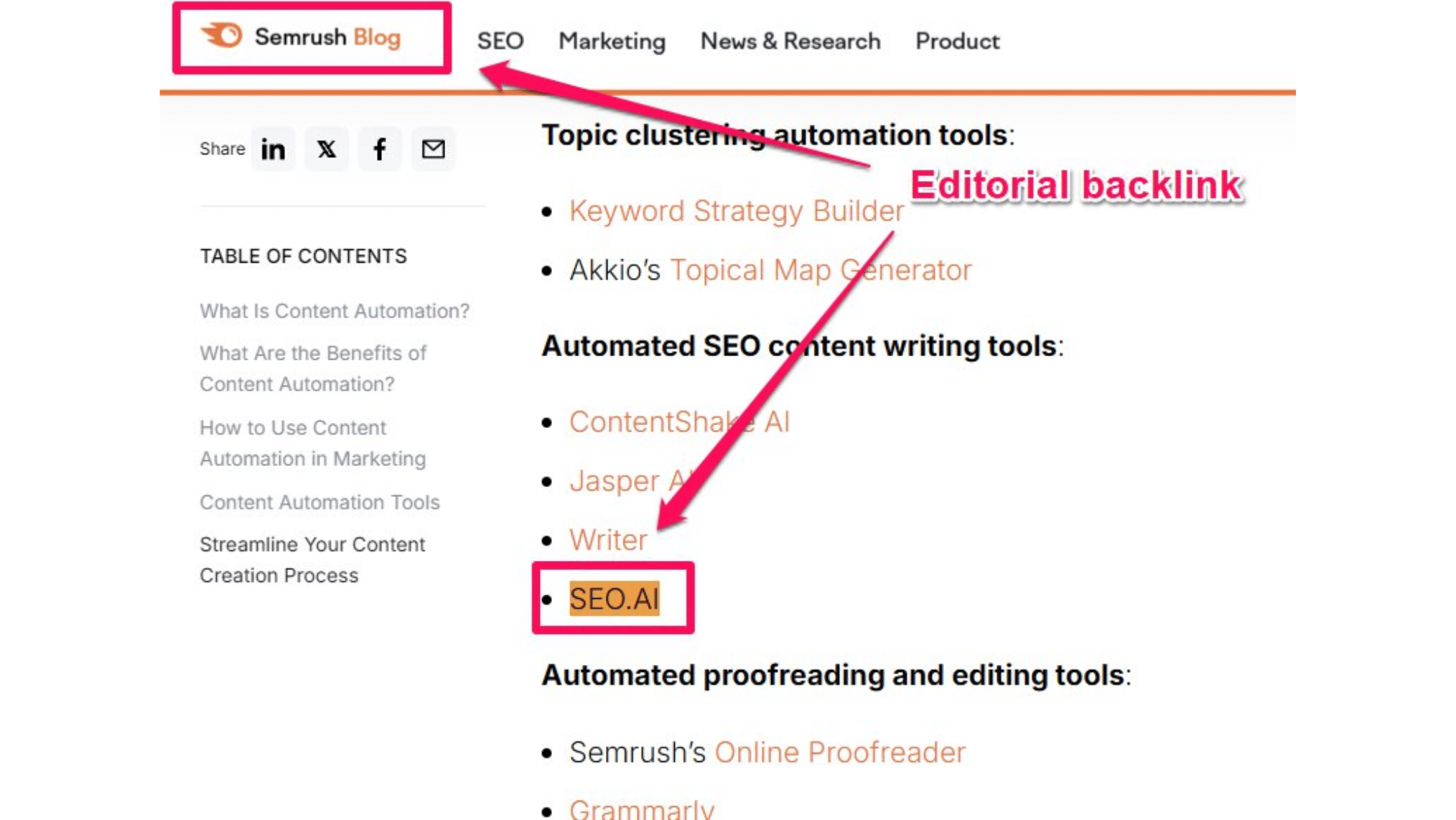Click the Automated SEO content writing tools heading
This screenshot has width=1456, height=820.
tap(802, 345)
